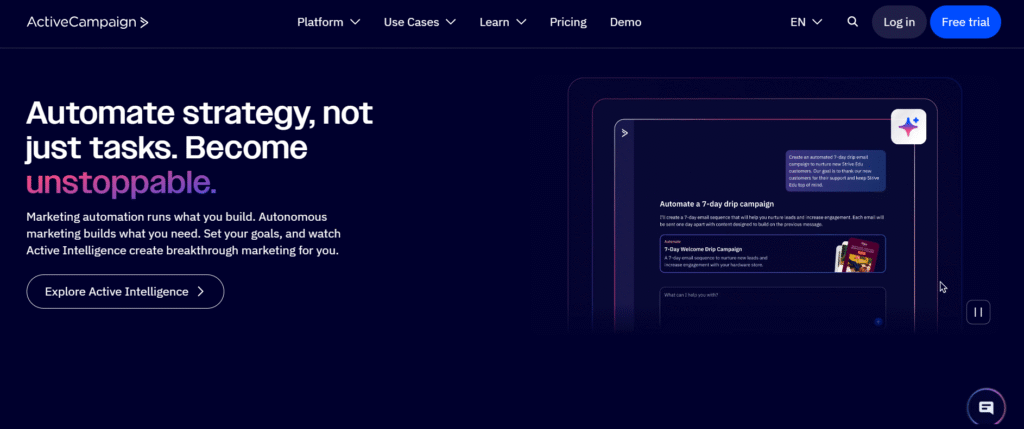
Task: Open the Learn dropdown menu
Action: [x=503, y=22]
